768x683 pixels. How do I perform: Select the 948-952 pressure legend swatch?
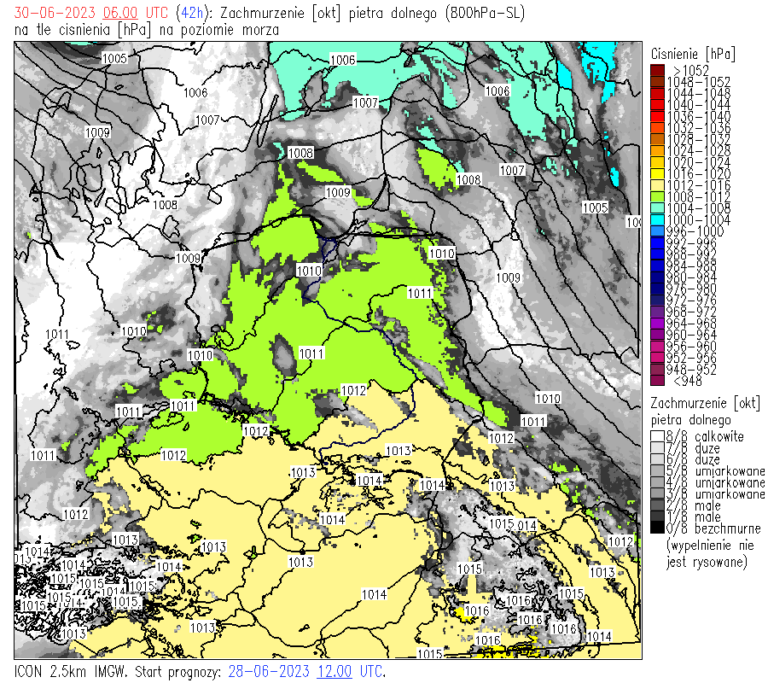pyautogui.click(x=657, y=369)
